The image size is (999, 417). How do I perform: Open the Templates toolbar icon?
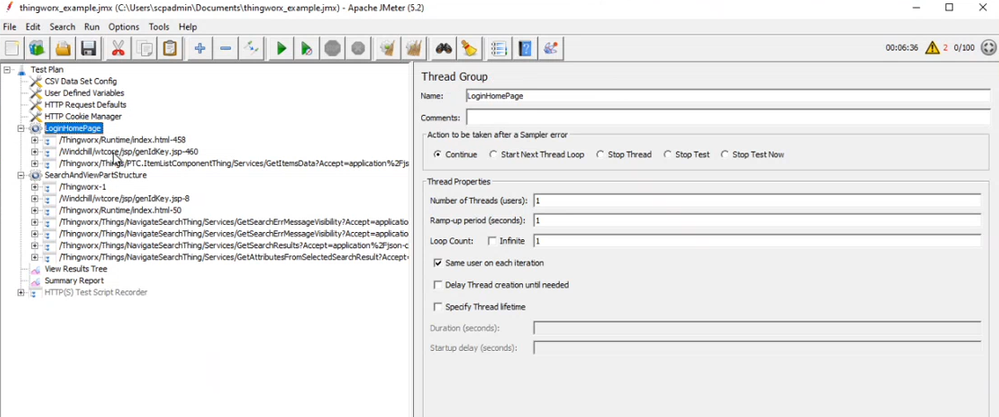click(37, 48)
